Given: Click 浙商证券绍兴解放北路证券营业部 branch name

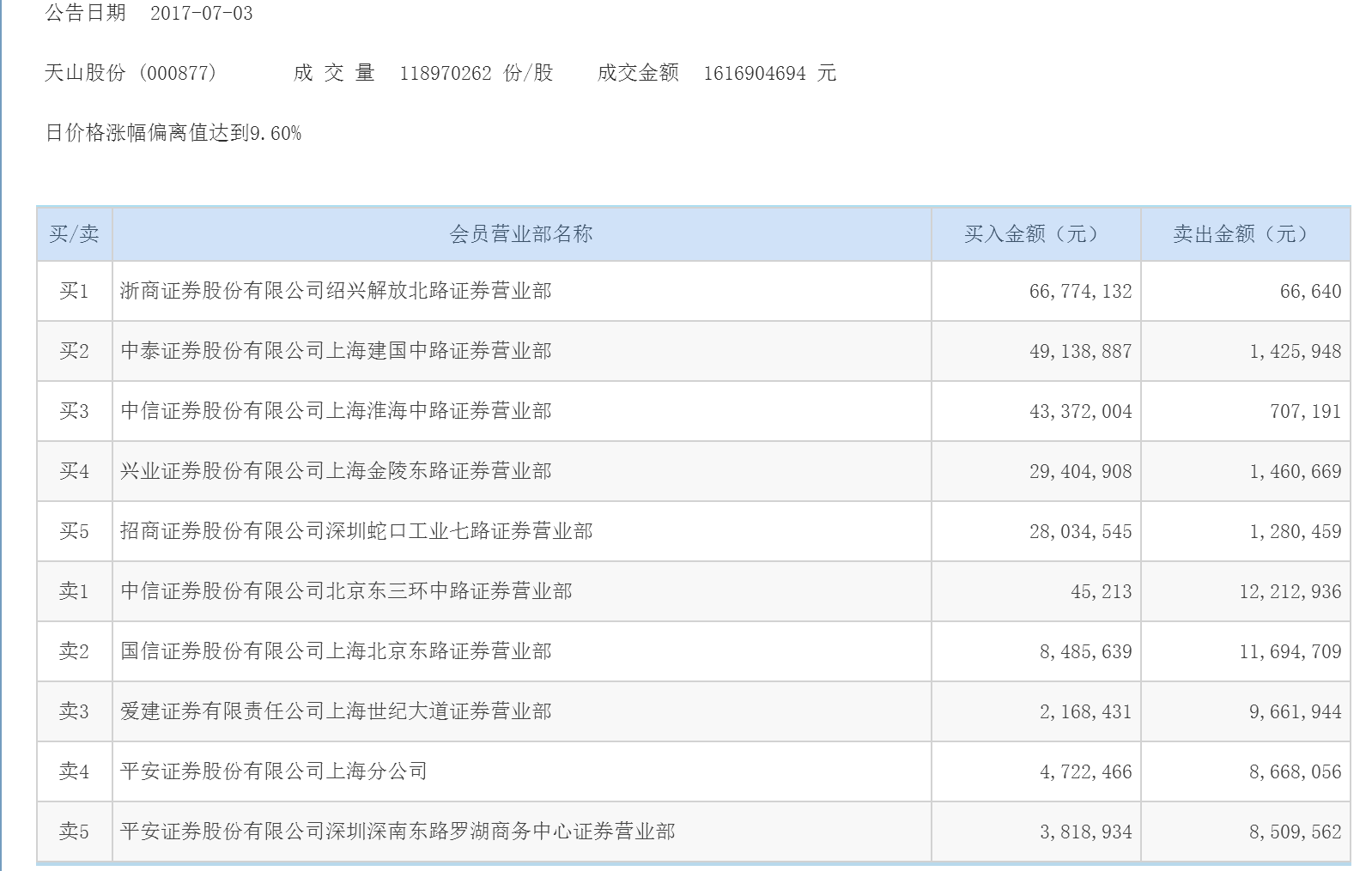Looking at the screenshot, I should (x=336, y=291).
